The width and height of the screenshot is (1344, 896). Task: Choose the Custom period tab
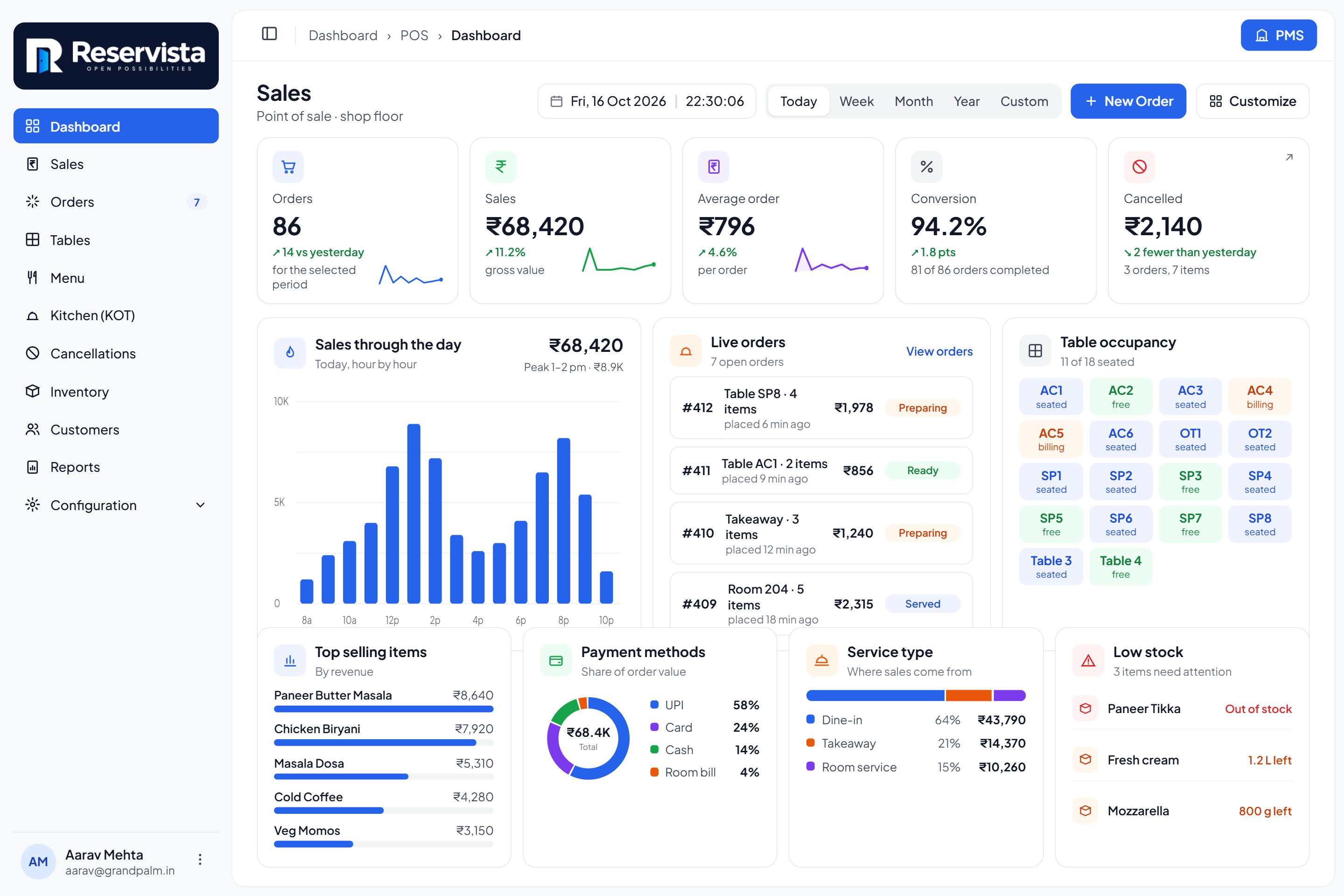(1024, 101)
